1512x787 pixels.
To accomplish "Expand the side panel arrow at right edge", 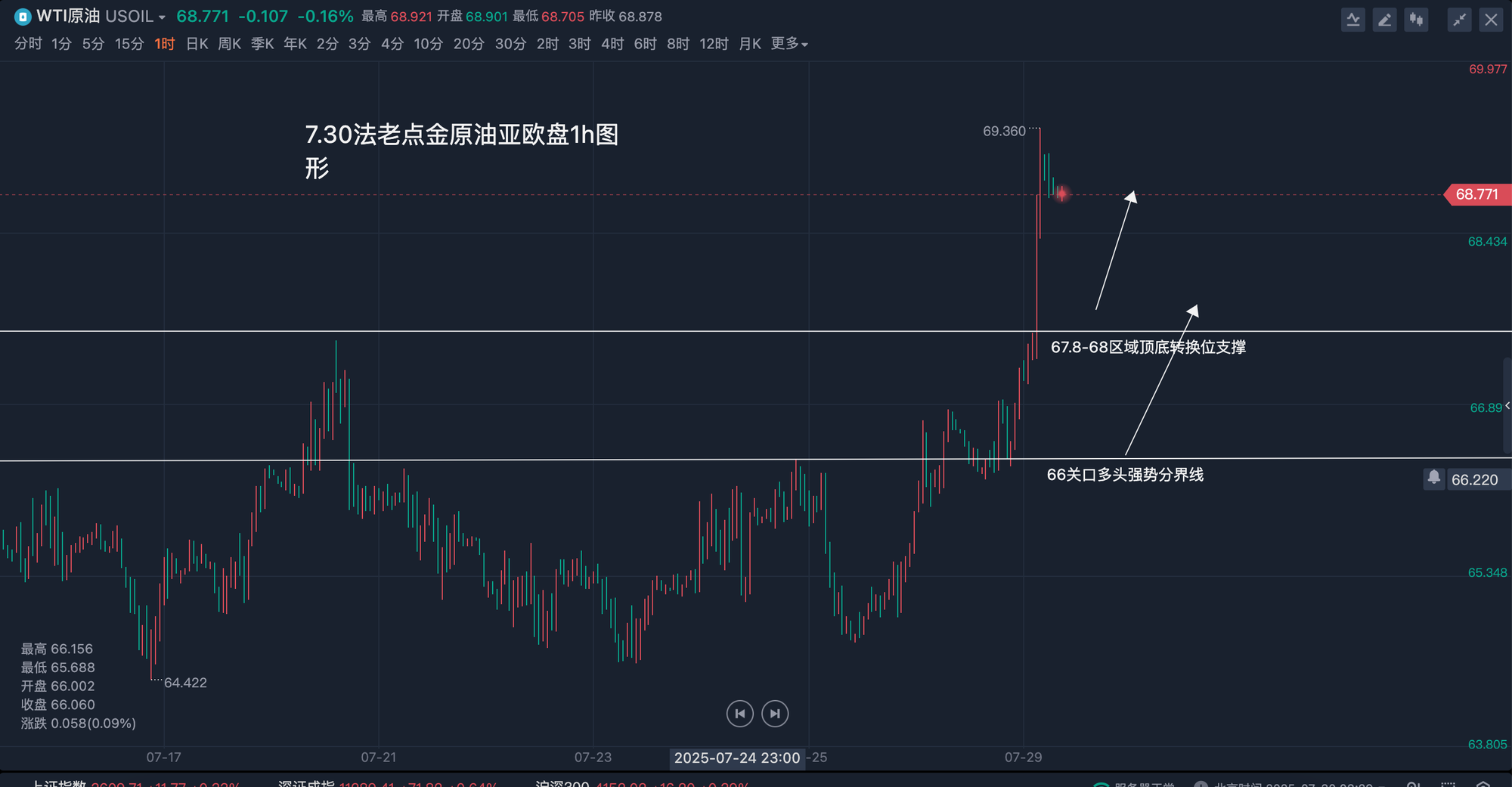I will tap(1507, 406).
